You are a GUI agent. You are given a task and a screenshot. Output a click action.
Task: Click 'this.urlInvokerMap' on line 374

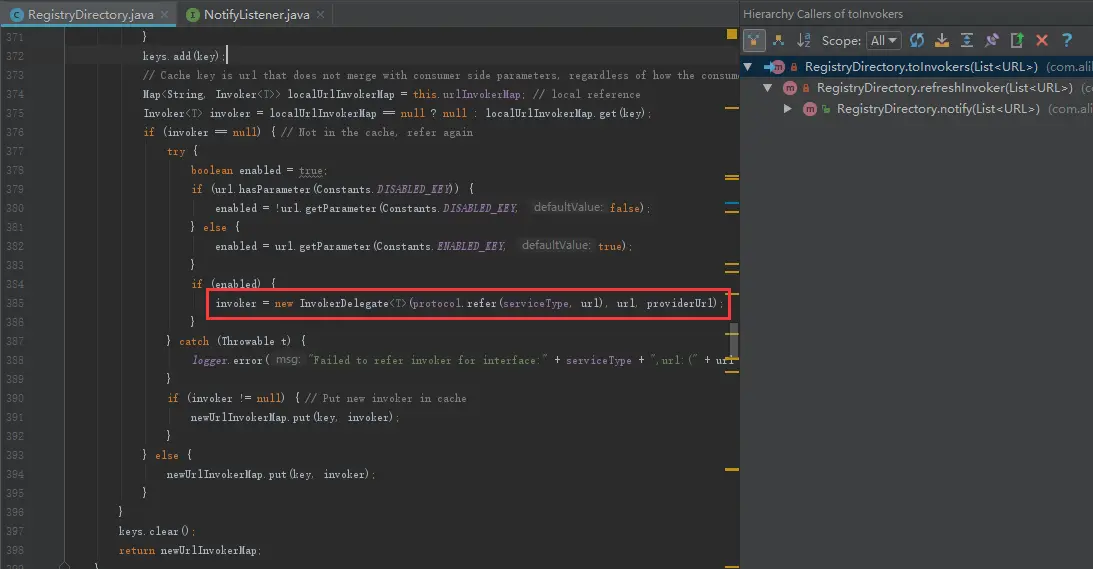coord(466,94)
